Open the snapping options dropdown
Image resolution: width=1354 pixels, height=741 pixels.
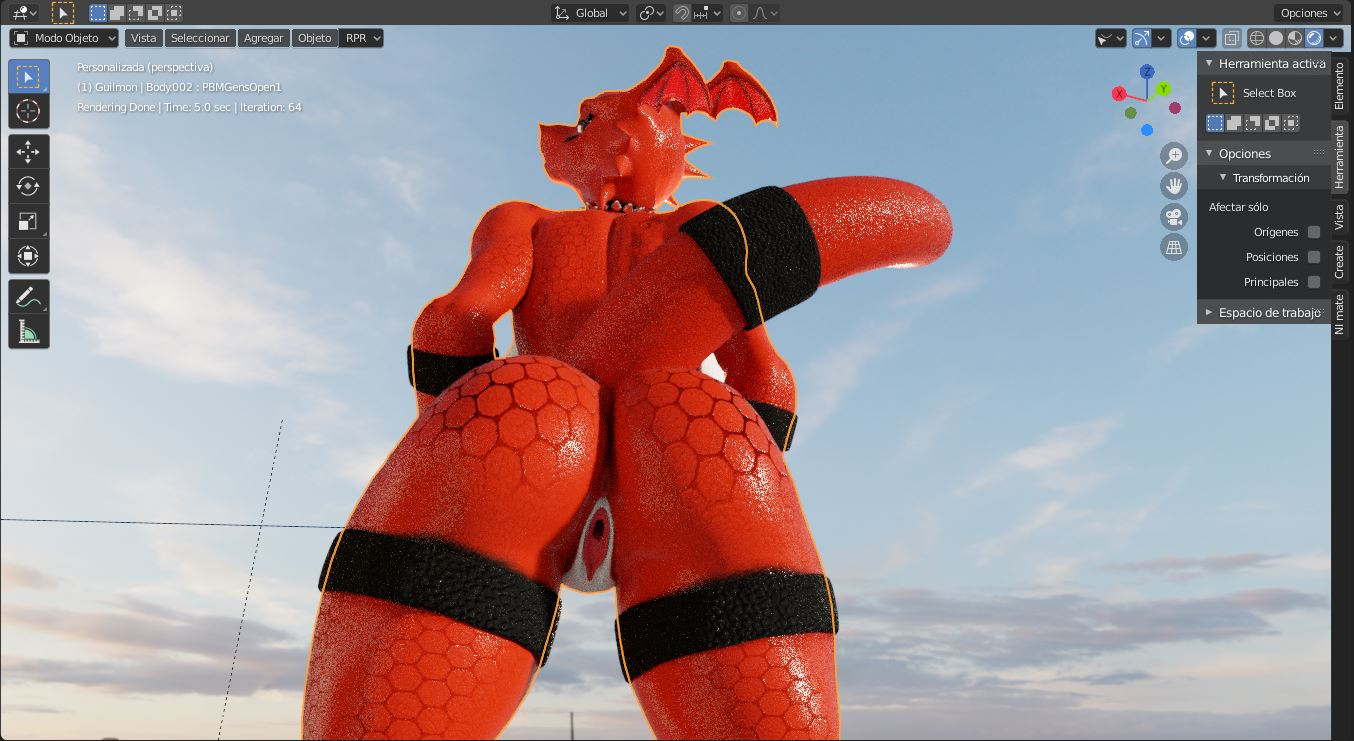tap(708, 13)
